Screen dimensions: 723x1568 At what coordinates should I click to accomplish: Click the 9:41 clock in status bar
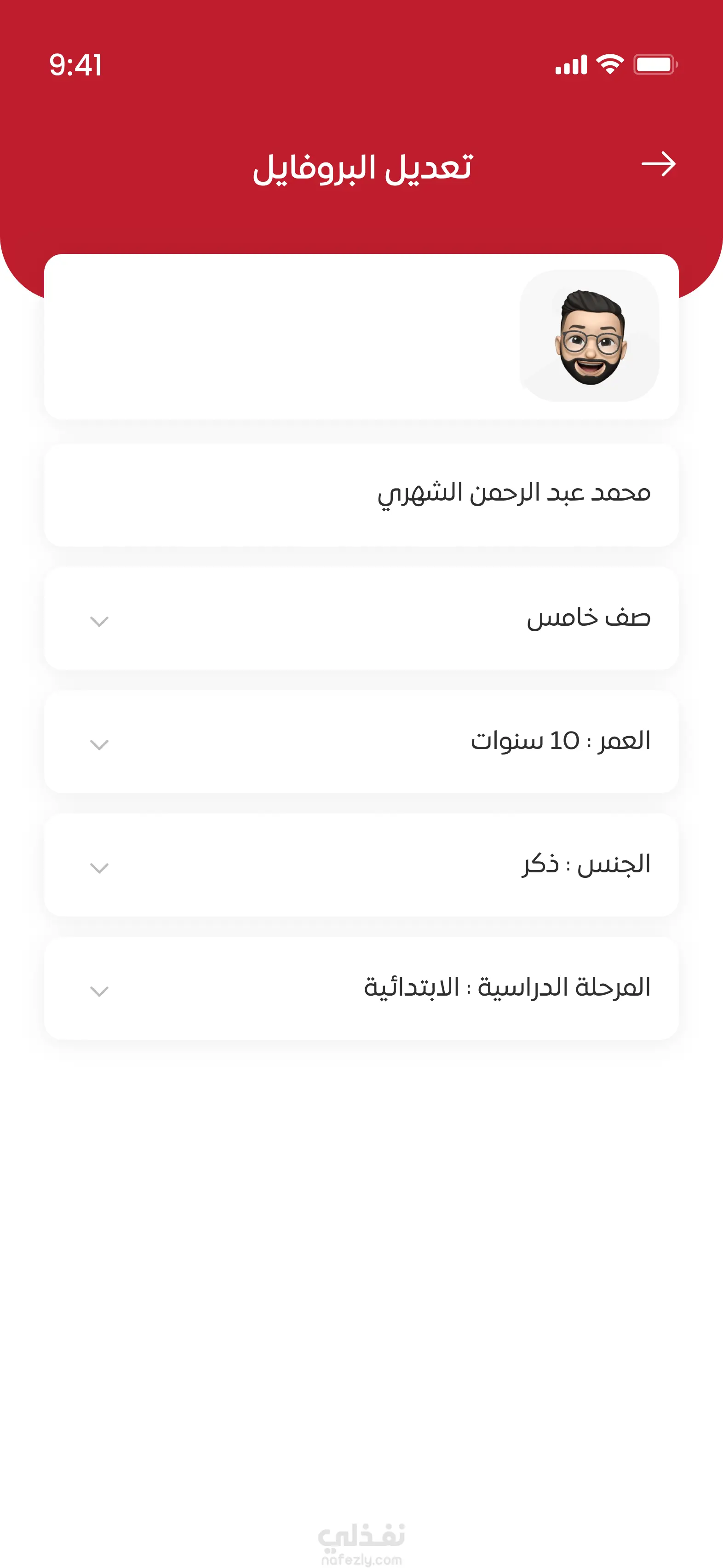75,65
